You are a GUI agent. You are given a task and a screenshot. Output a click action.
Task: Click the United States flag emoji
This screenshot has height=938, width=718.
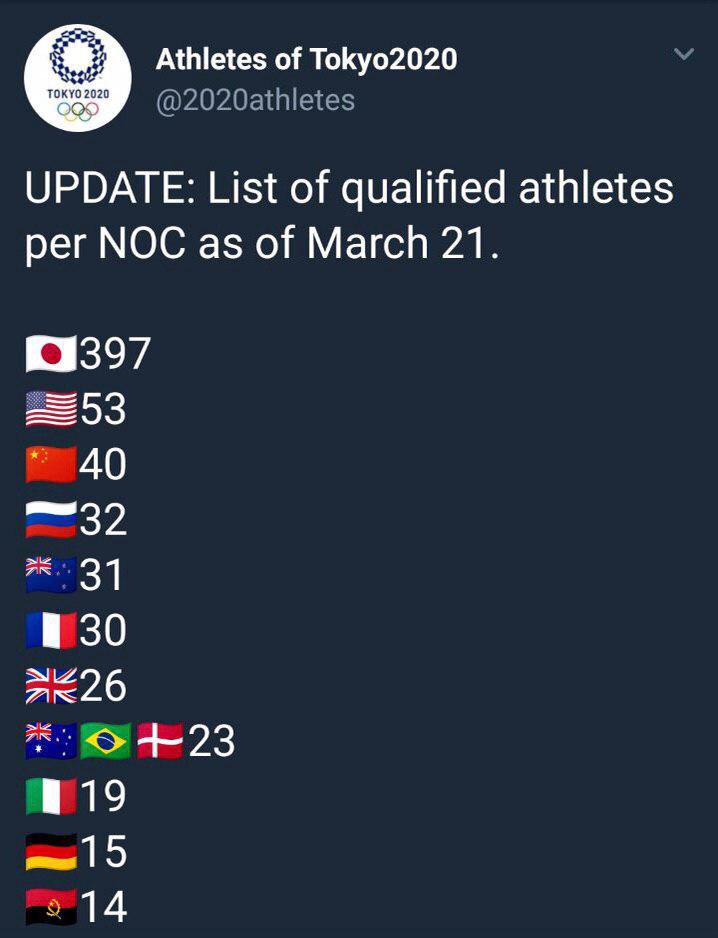click(51, 409)
